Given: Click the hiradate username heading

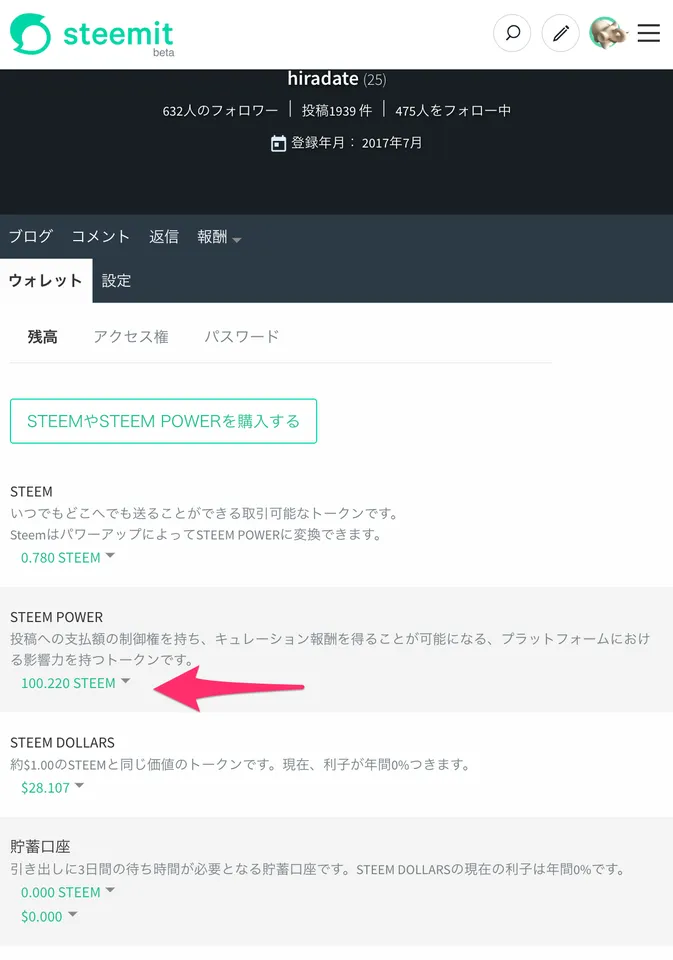Looking at the screenshot, I should point(323,78).
